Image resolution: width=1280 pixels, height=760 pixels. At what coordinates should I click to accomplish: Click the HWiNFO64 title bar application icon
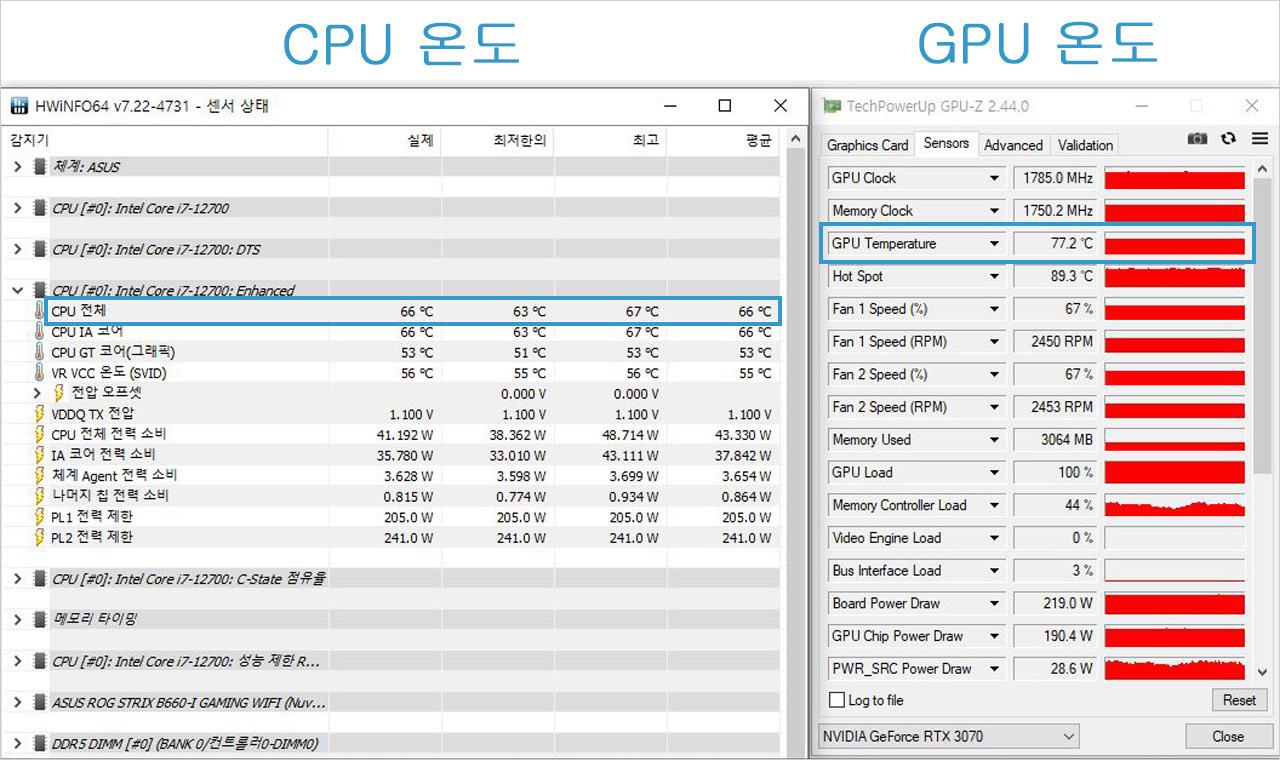(x=18, y=105)
